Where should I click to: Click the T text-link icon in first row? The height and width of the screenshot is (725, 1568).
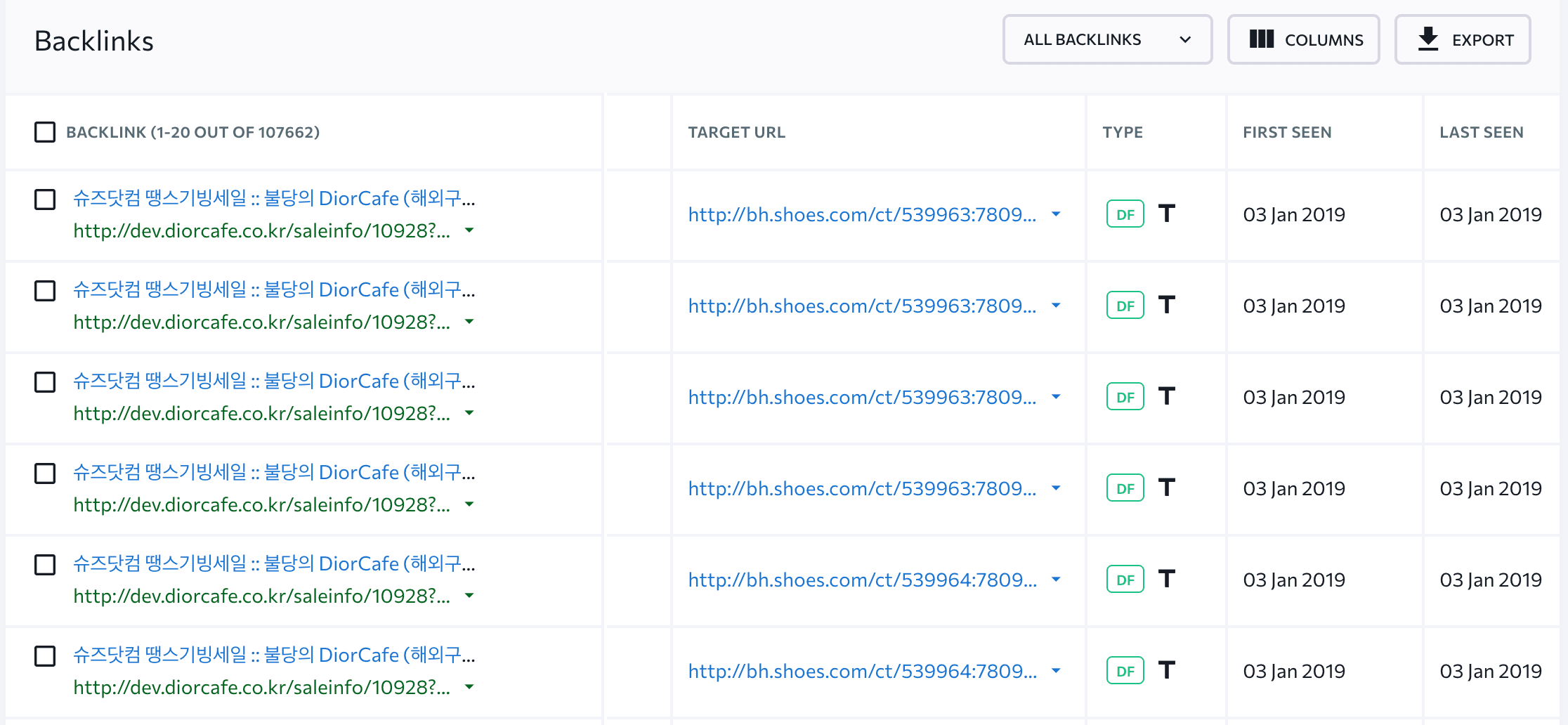click(1167, 214)
